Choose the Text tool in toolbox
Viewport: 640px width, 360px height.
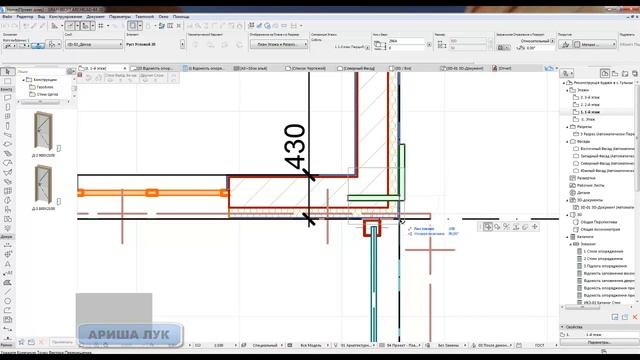coord(7,264)
